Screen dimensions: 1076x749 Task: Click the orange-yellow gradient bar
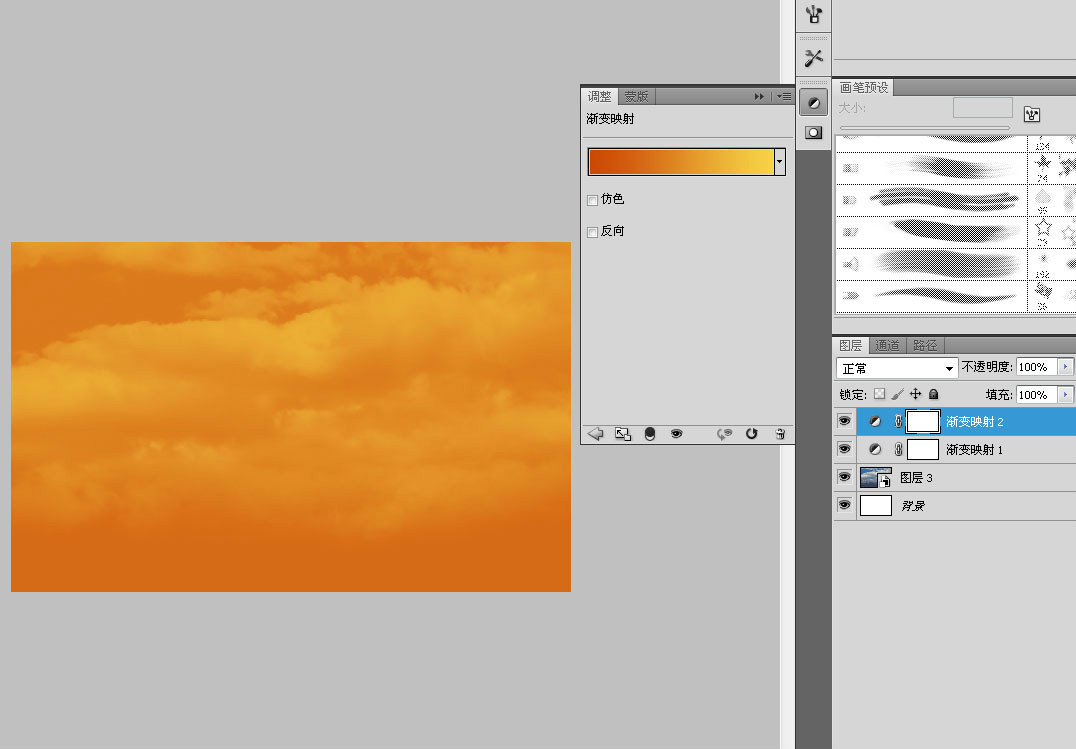(x=681, y=162)
